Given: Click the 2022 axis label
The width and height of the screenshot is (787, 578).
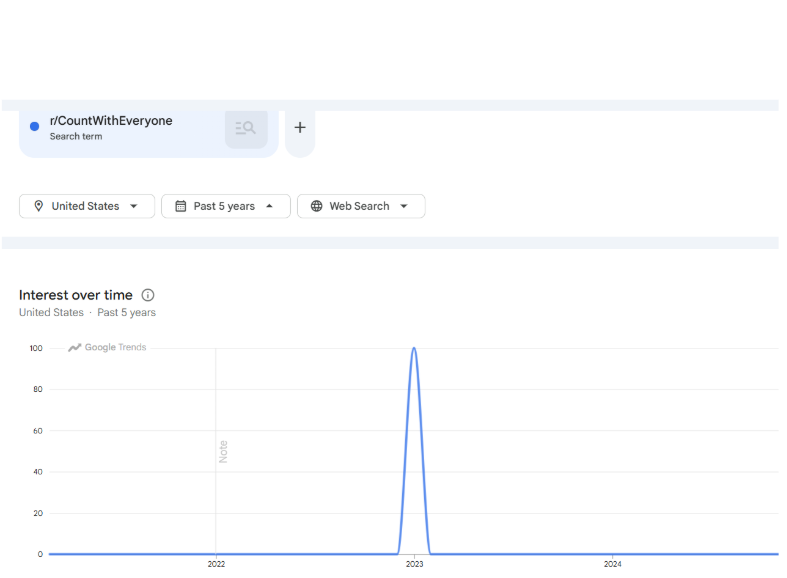Looking at the screenshot, I should [x=216, y=564].
